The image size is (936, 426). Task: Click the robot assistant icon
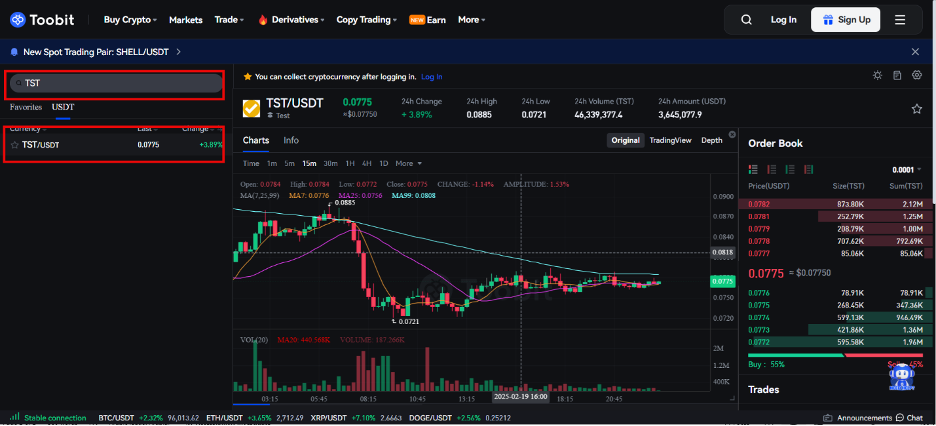pos(901,376)
